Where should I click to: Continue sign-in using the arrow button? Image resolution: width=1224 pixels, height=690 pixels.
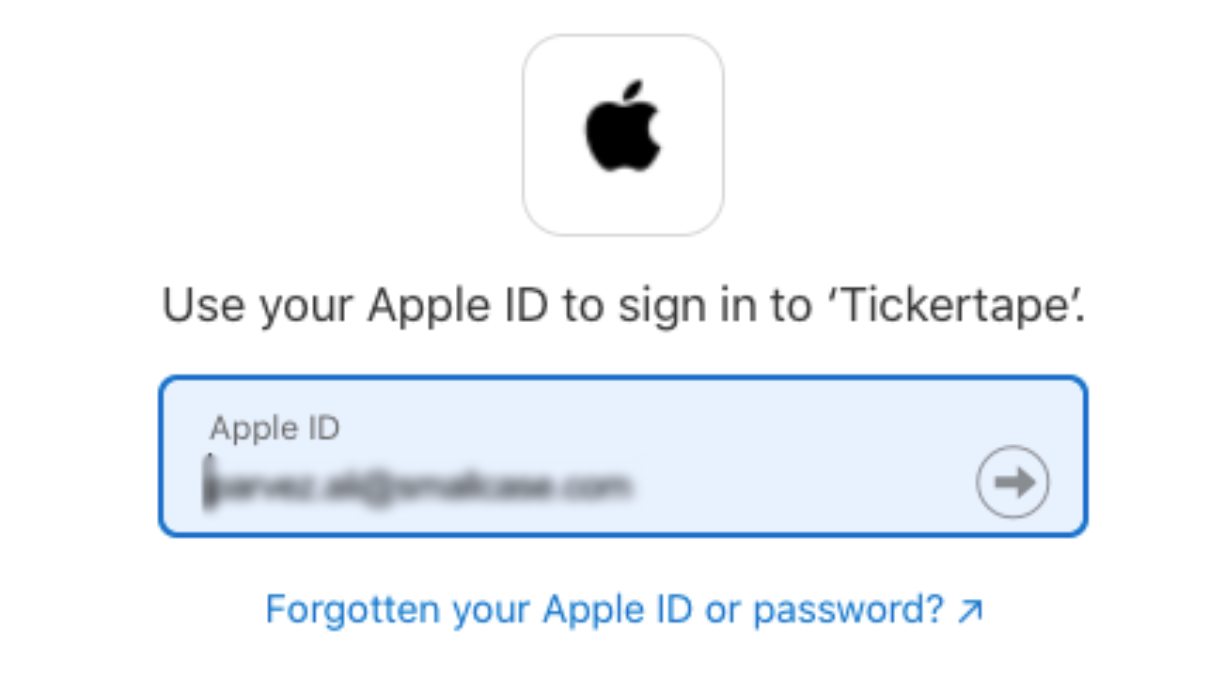[1012, 482]
